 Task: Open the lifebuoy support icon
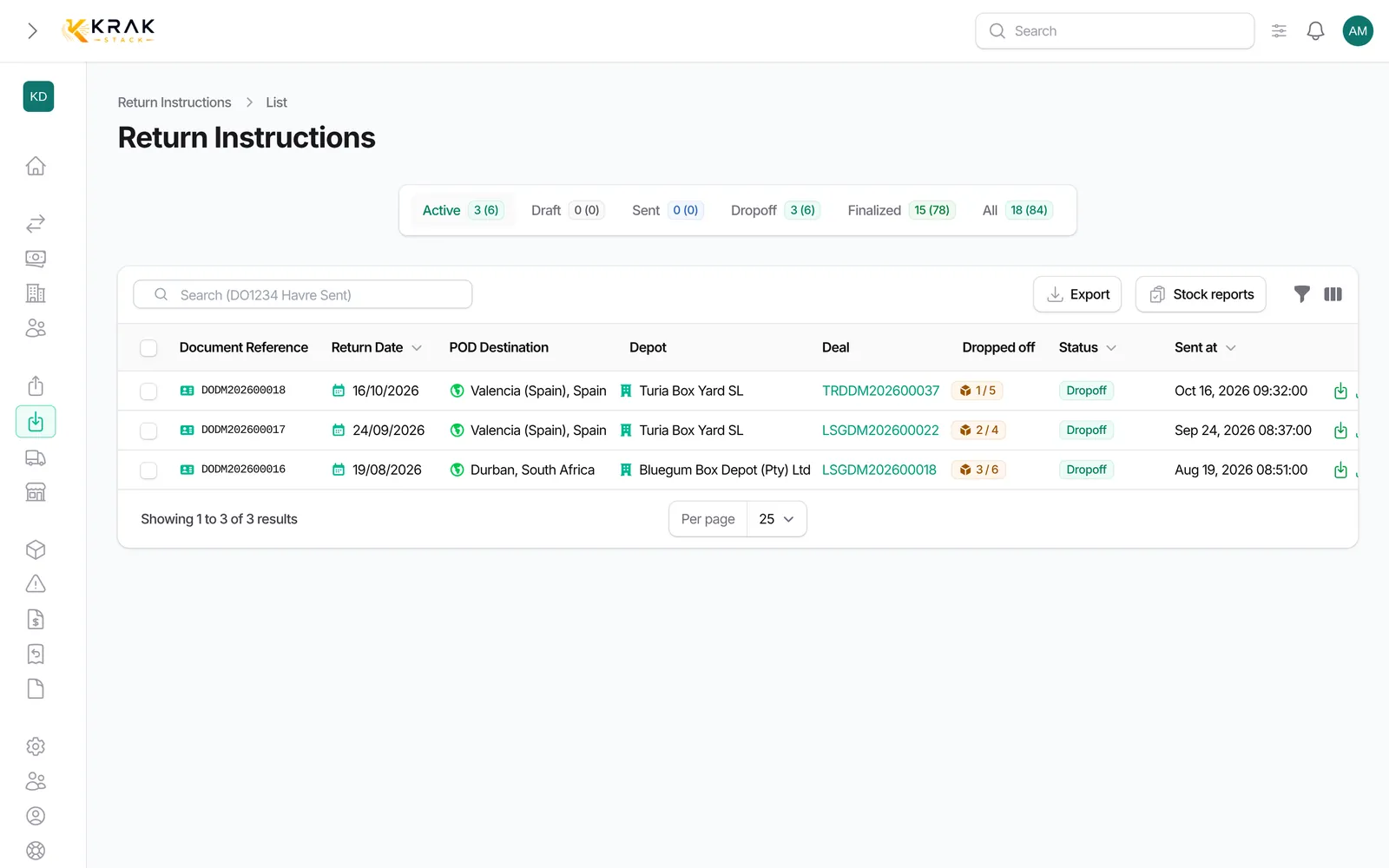click(36, 851)
